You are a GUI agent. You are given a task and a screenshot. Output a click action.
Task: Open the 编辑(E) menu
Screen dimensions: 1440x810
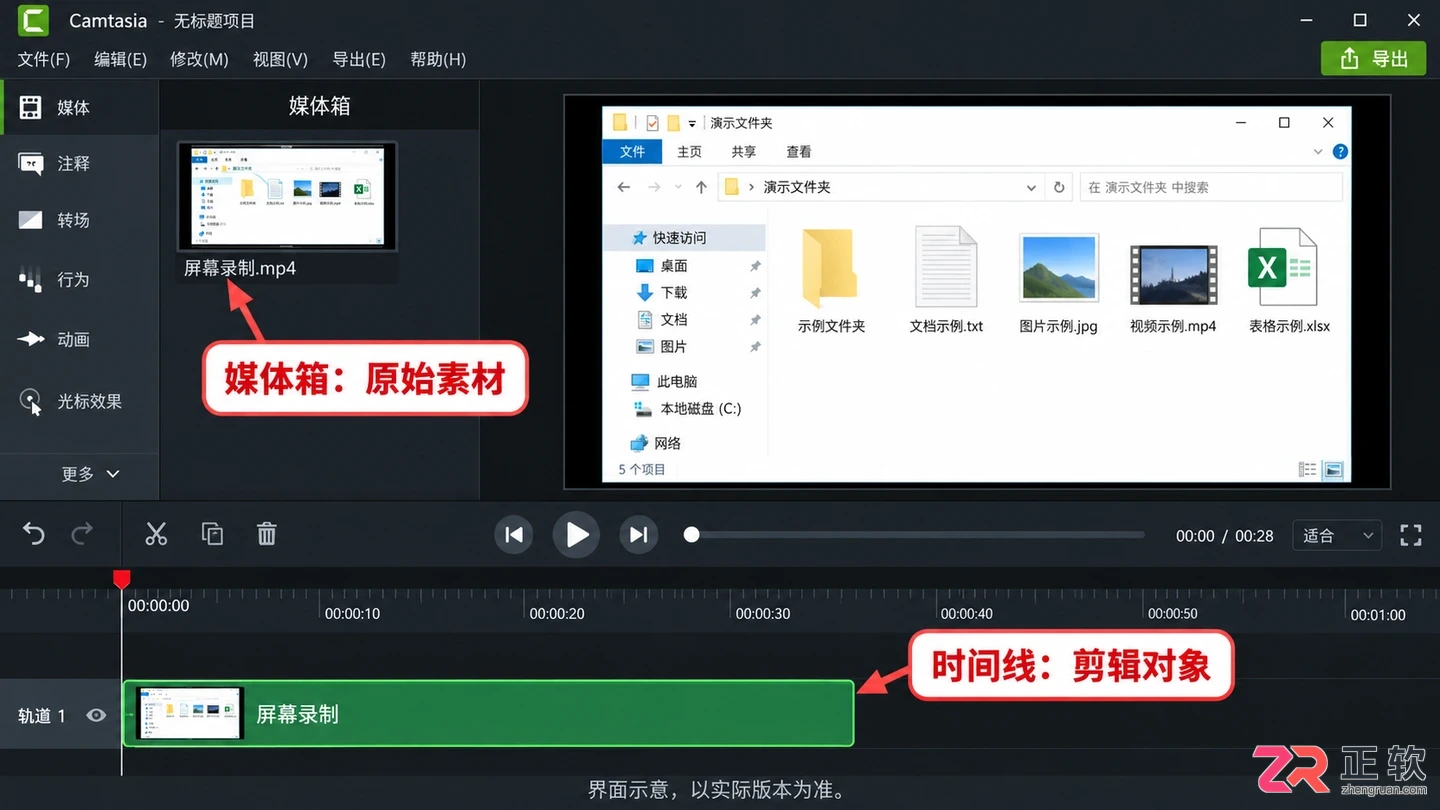(120, 59)
